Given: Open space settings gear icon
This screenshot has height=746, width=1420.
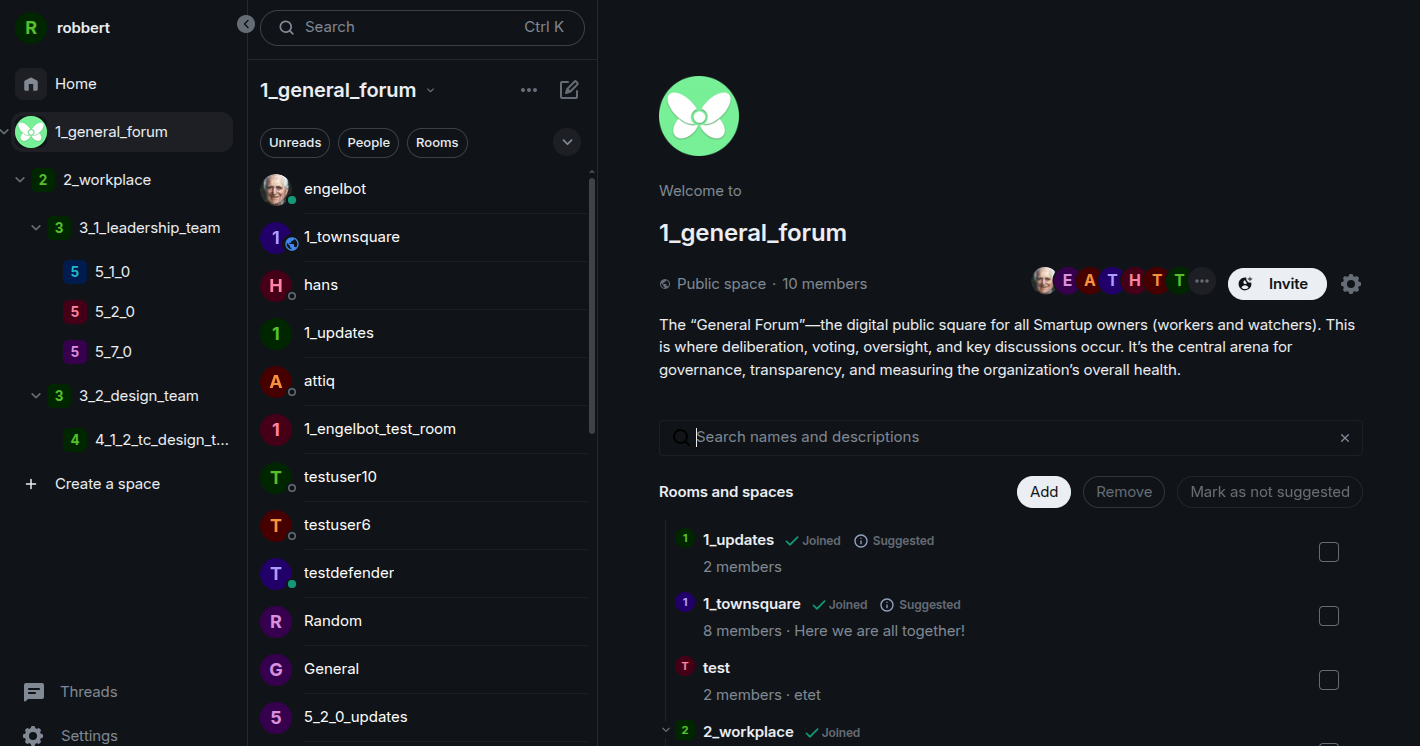Looking at the screenshot, I should 1350,284.
